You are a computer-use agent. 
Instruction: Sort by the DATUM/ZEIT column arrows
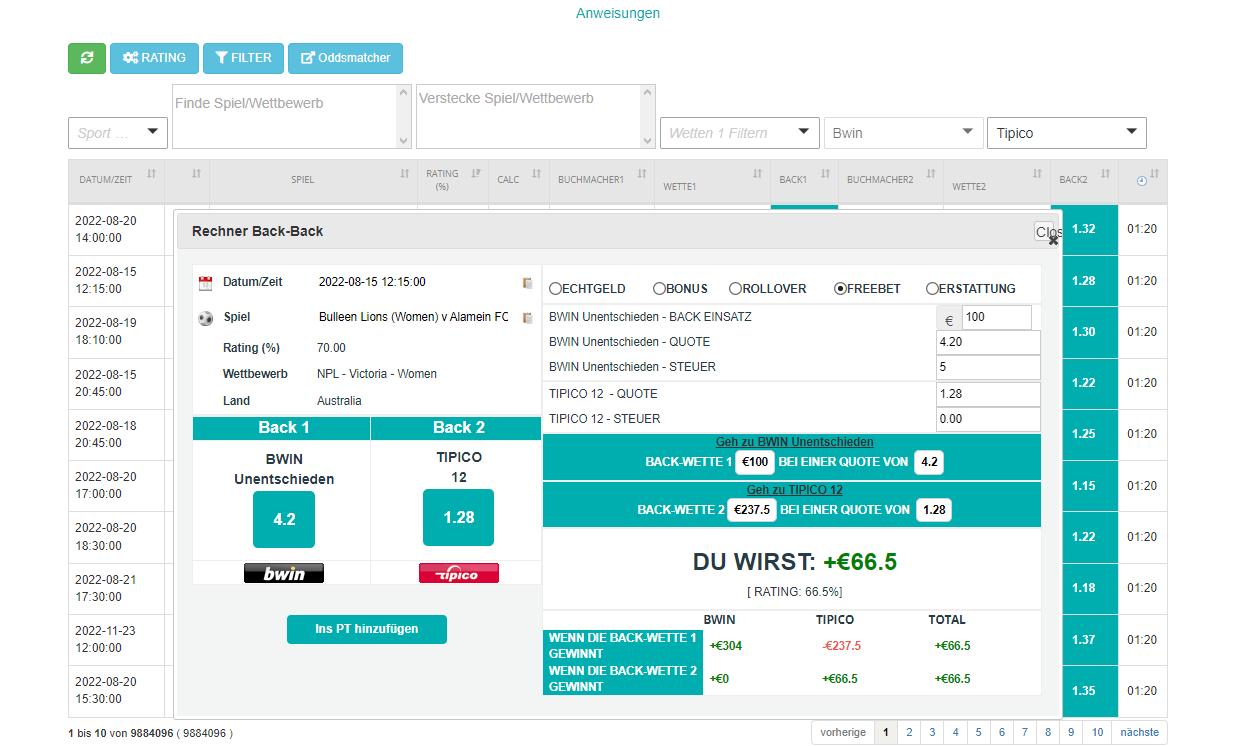[x=151, y=174]
